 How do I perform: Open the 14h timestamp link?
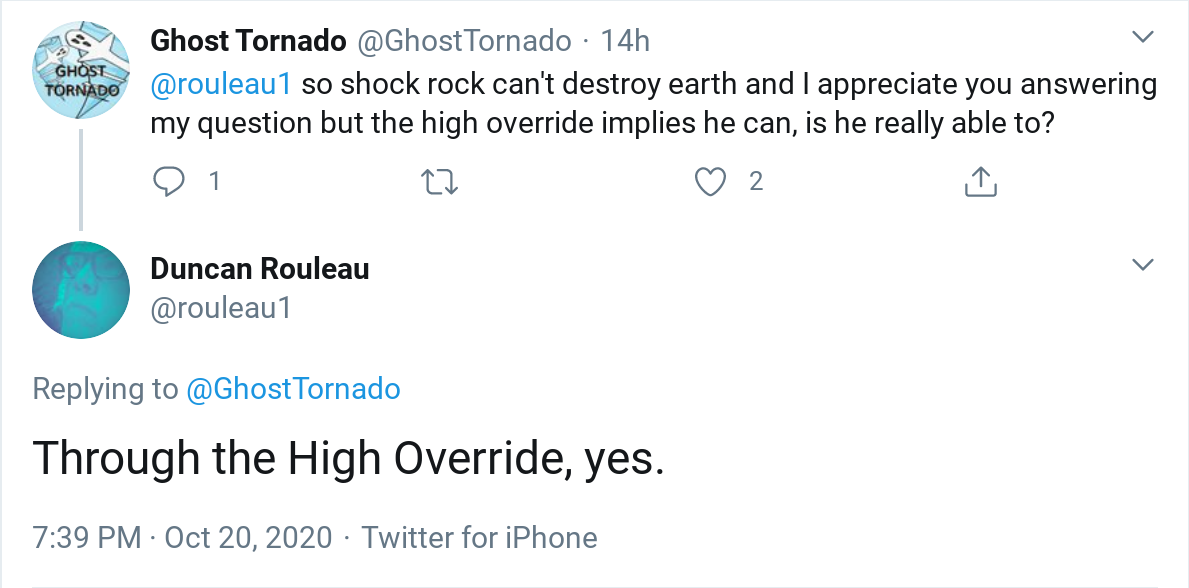tap(625, 41)
